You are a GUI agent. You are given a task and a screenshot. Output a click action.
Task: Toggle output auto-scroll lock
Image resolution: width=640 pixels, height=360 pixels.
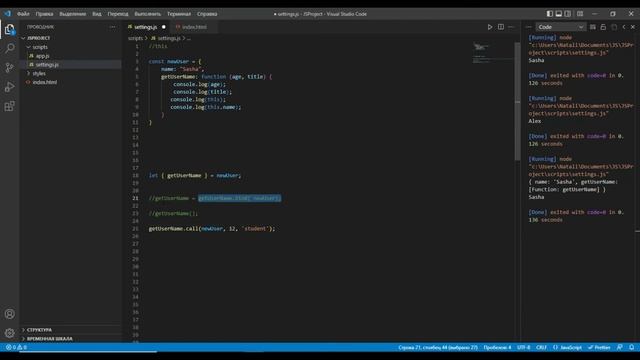603,27
